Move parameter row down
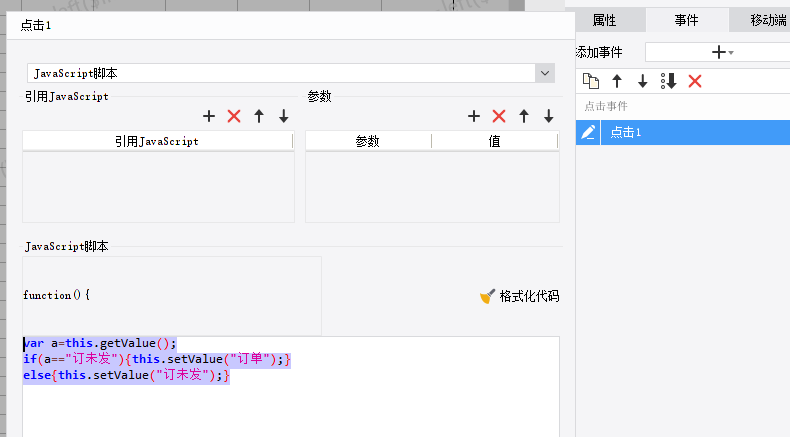Screen dimensions: 790x437 click(549, 116)
